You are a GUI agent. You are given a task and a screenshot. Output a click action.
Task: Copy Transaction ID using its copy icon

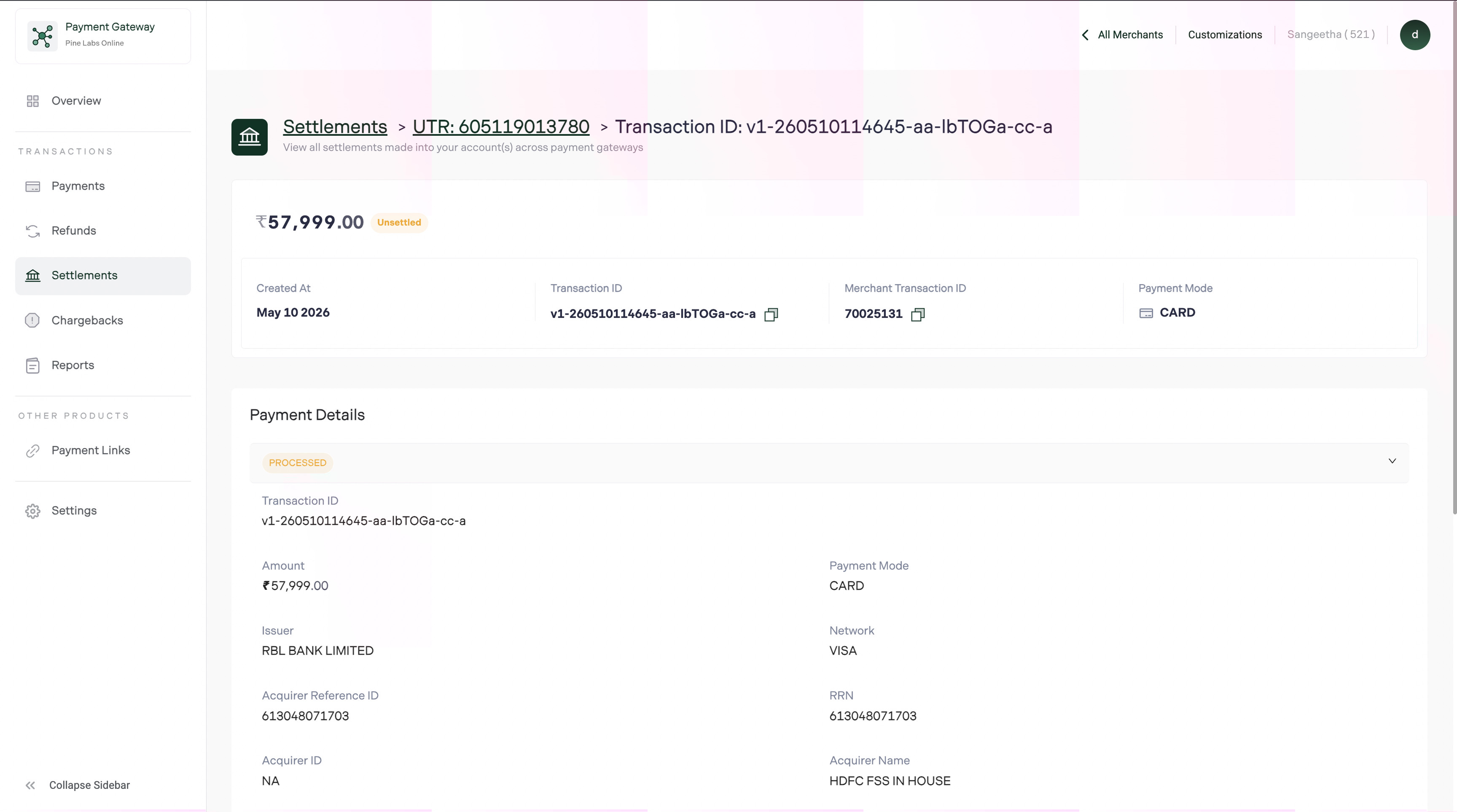pyautogui.click(x=771, y=315)
